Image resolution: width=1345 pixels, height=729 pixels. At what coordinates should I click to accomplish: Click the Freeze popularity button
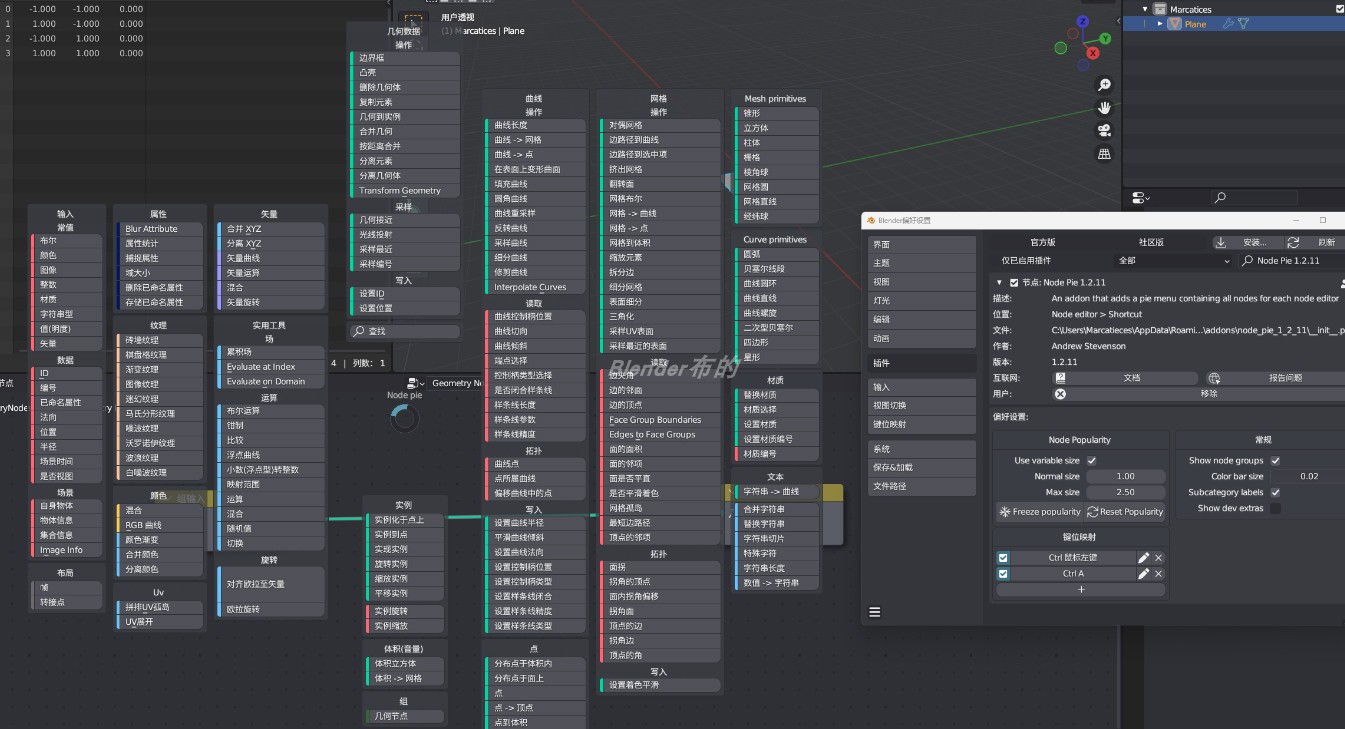pos(1039,512)
